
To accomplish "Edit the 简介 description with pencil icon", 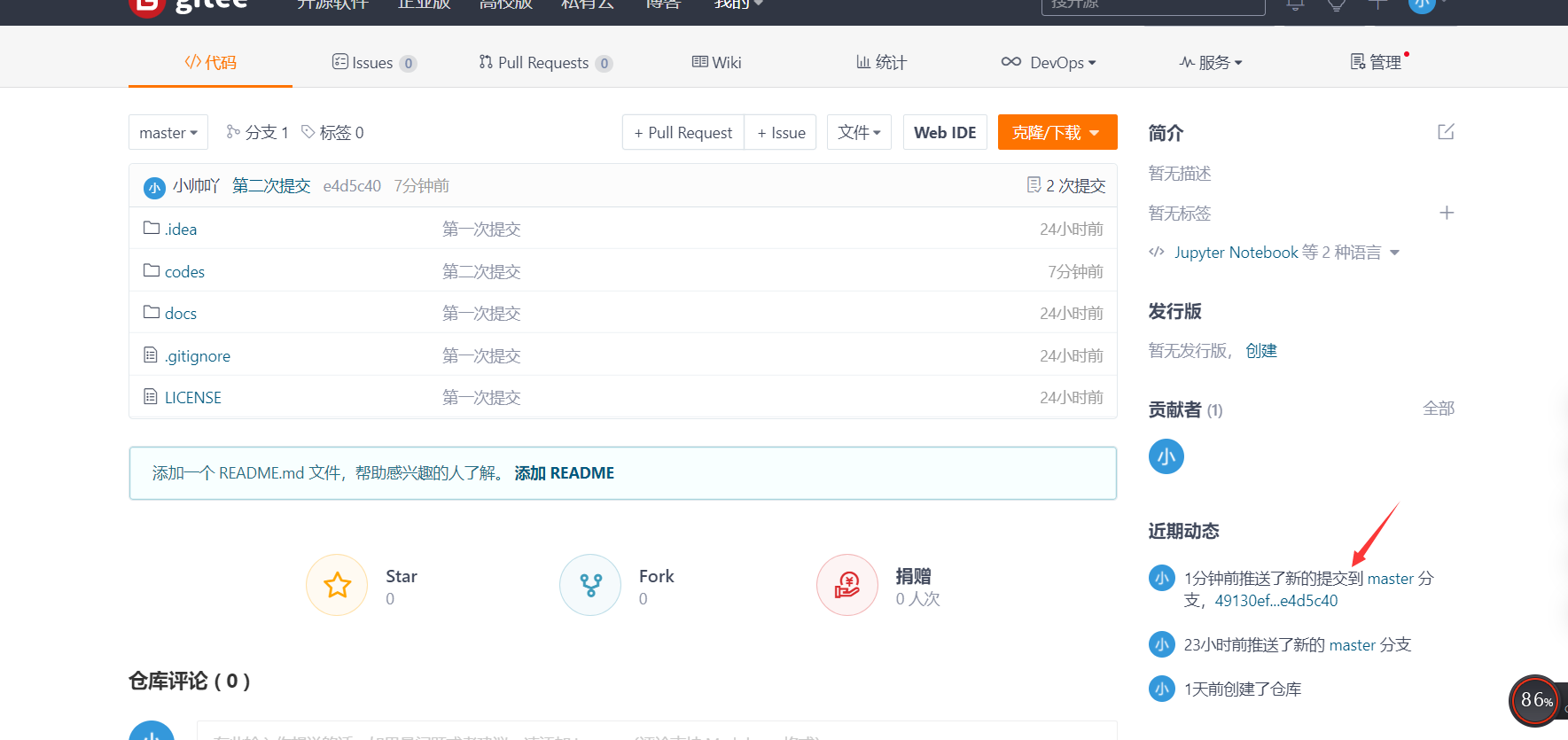I will 1446,132.
